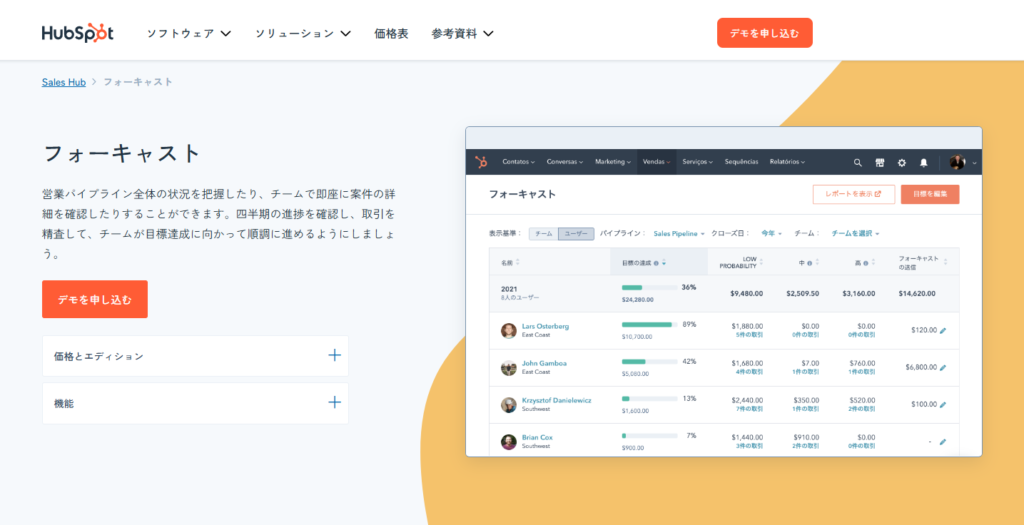1024x525 pixels.
Task: Open Krzysztof Danielewicz profile link
Action: (x=556, y=400)
